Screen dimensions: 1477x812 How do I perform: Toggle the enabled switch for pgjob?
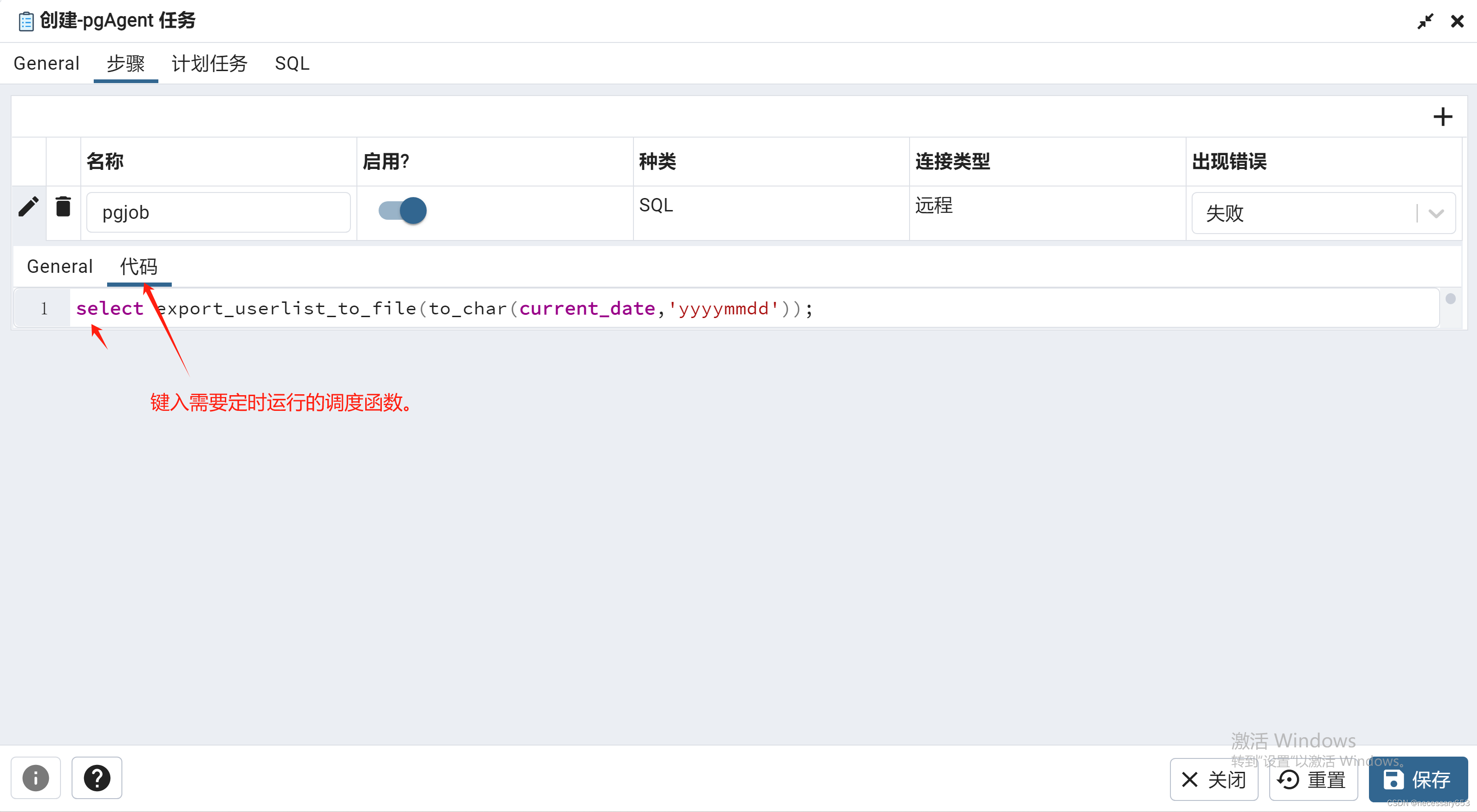point(403,211)
